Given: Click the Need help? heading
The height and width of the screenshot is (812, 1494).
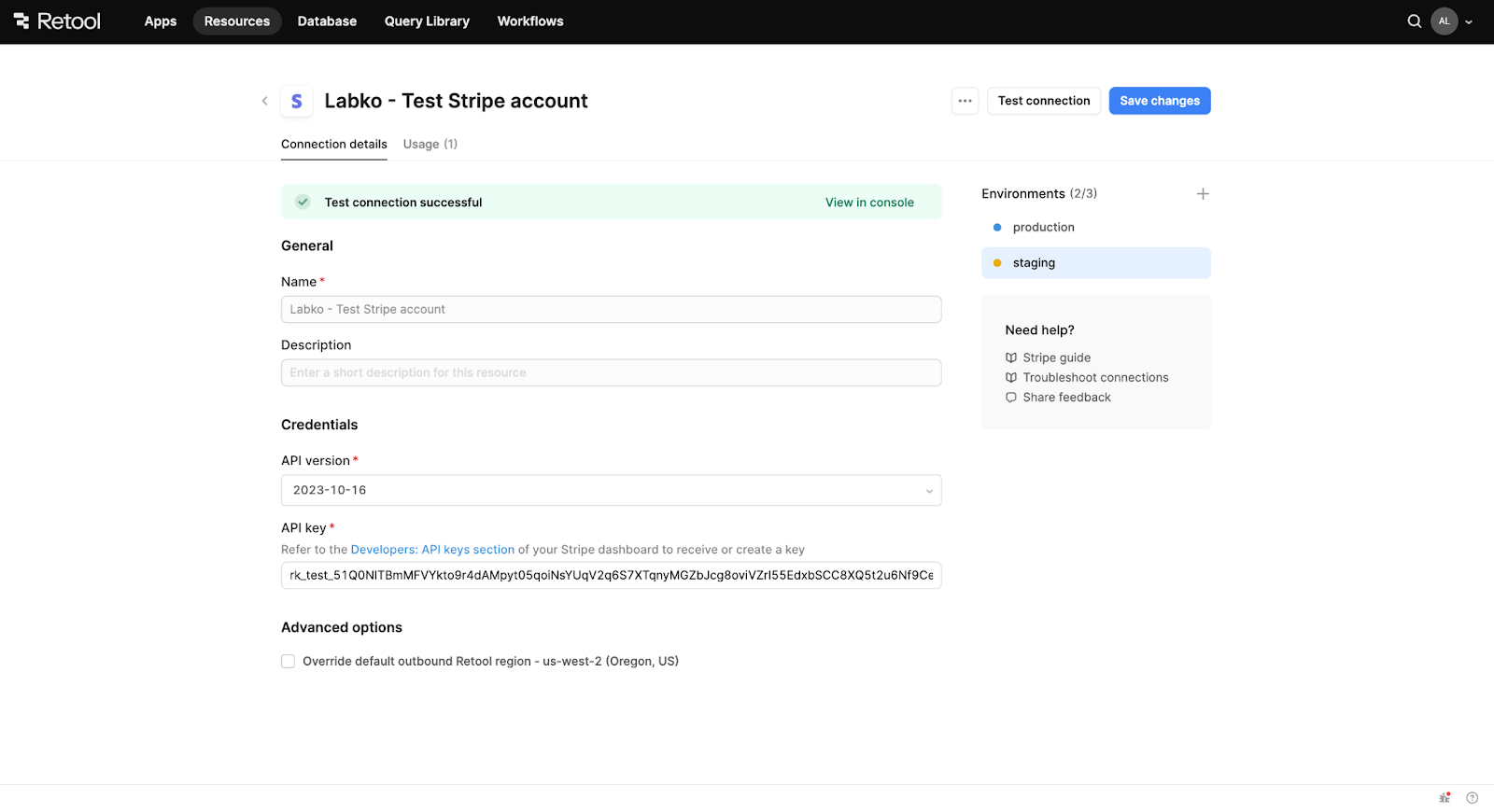Looking at the screenshot, I should click(x=1039, y=330).
